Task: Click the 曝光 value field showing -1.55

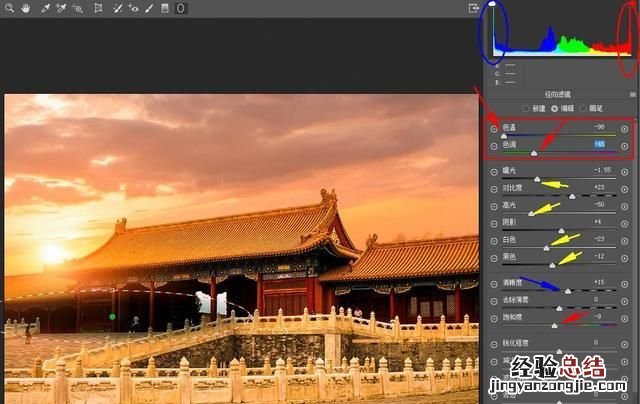Action: 602,170
